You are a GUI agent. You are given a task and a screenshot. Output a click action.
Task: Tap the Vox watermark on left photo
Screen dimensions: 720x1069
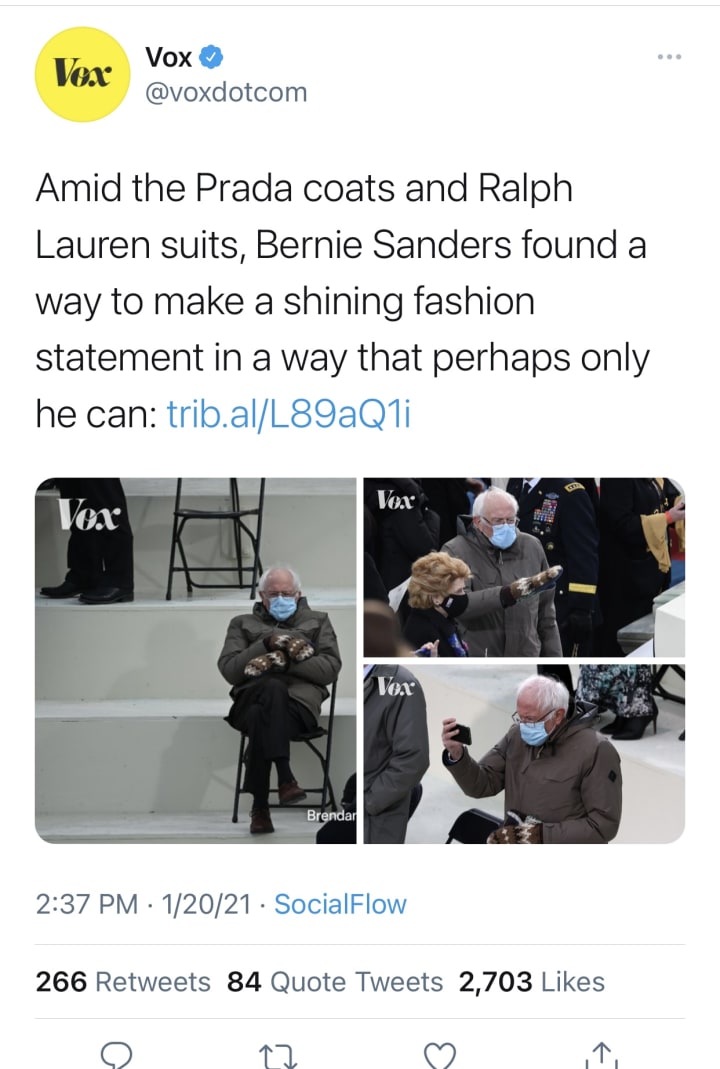(89, 513)
